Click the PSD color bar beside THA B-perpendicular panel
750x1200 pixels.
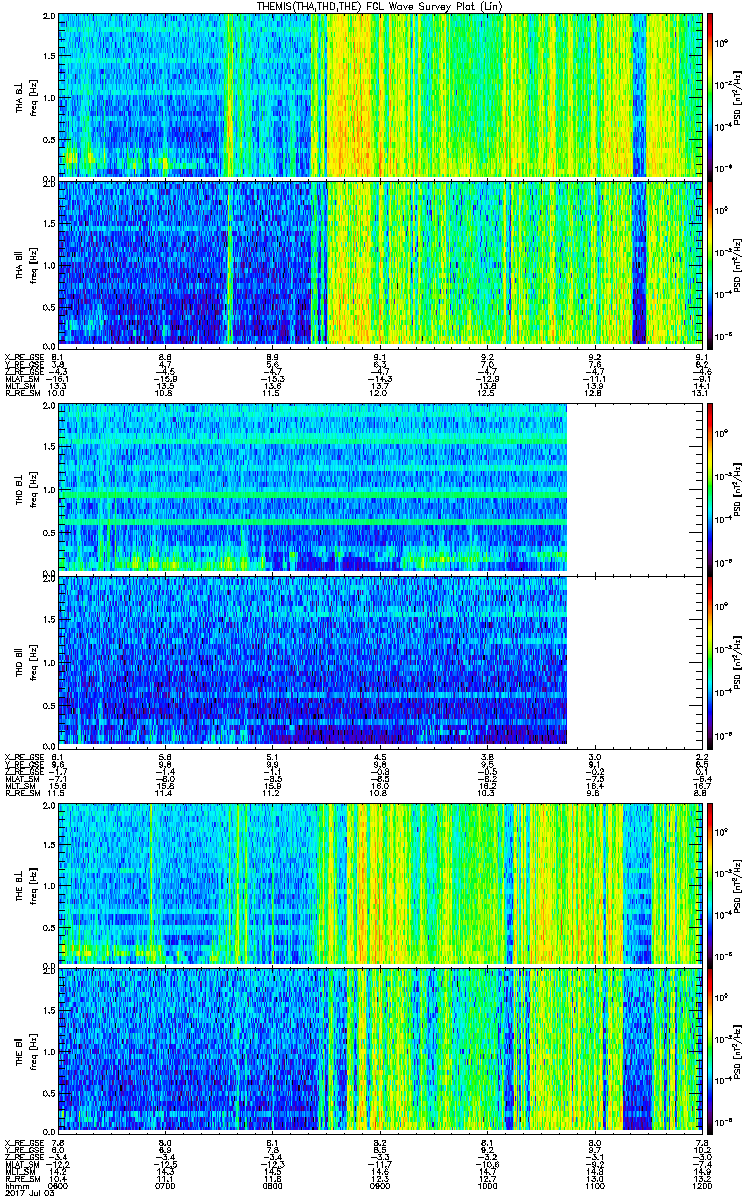click(710, 95)
